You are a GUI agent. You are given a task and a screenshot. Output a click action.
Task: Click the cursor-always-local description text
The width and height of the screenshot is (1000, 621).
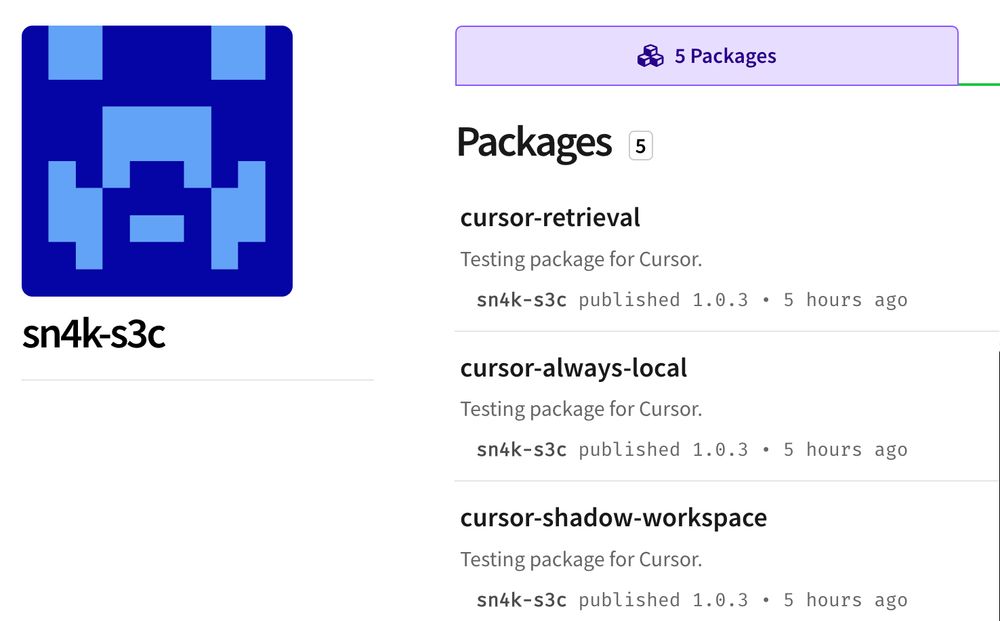(x=581, y=410)
